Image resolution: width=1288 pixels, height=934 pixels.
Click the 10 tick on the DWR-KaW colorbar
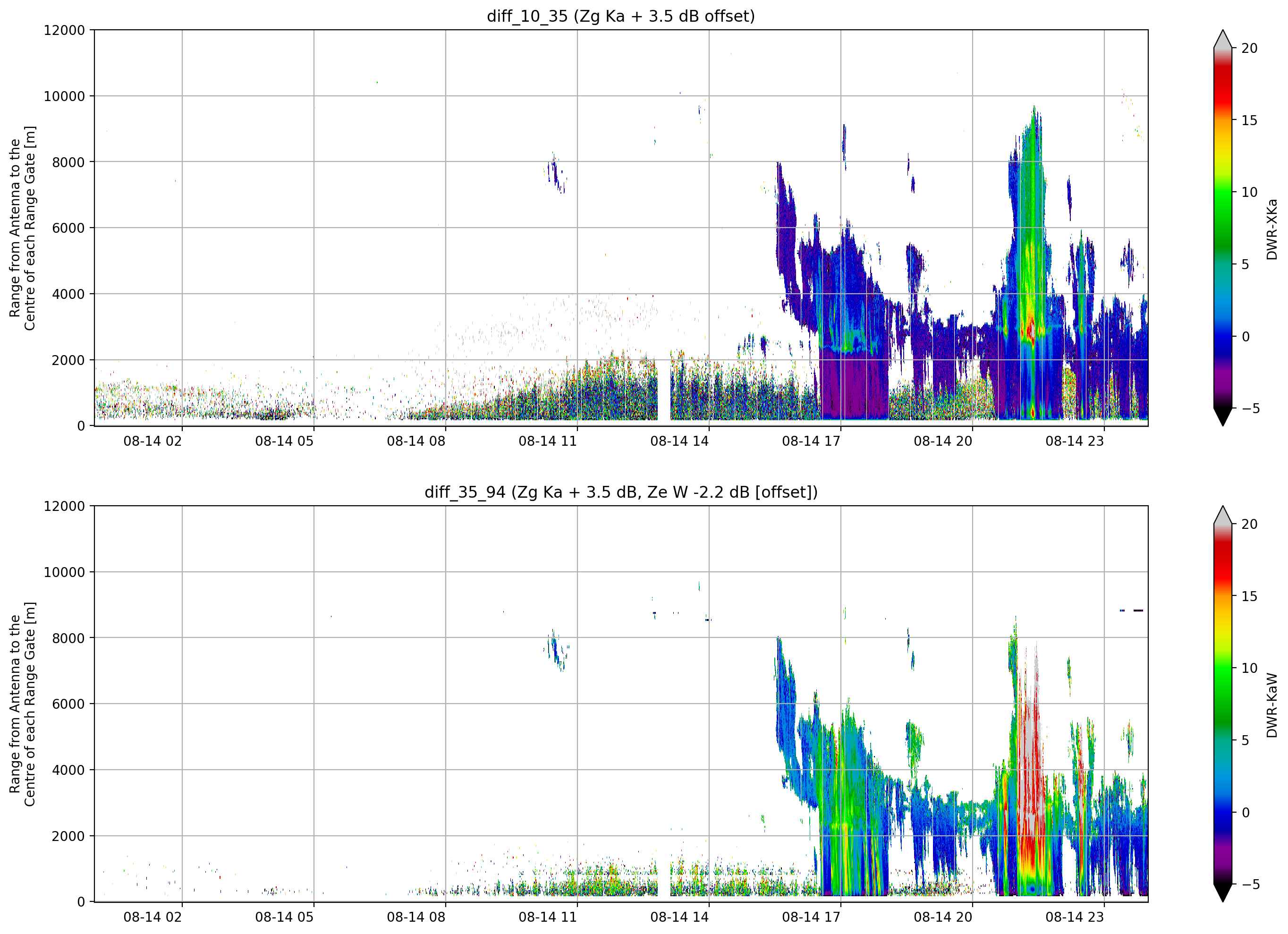point(1249,669)
